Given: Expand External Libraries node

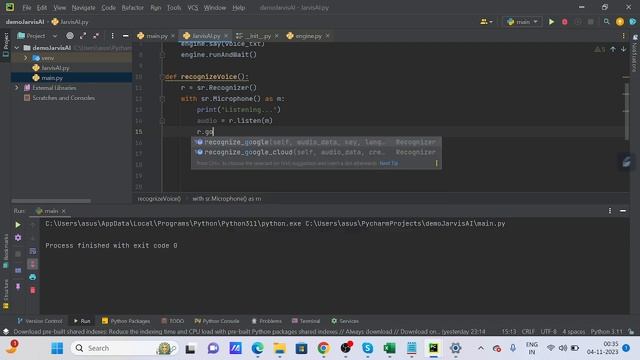Looking at the screenshot, I should 17,88.
